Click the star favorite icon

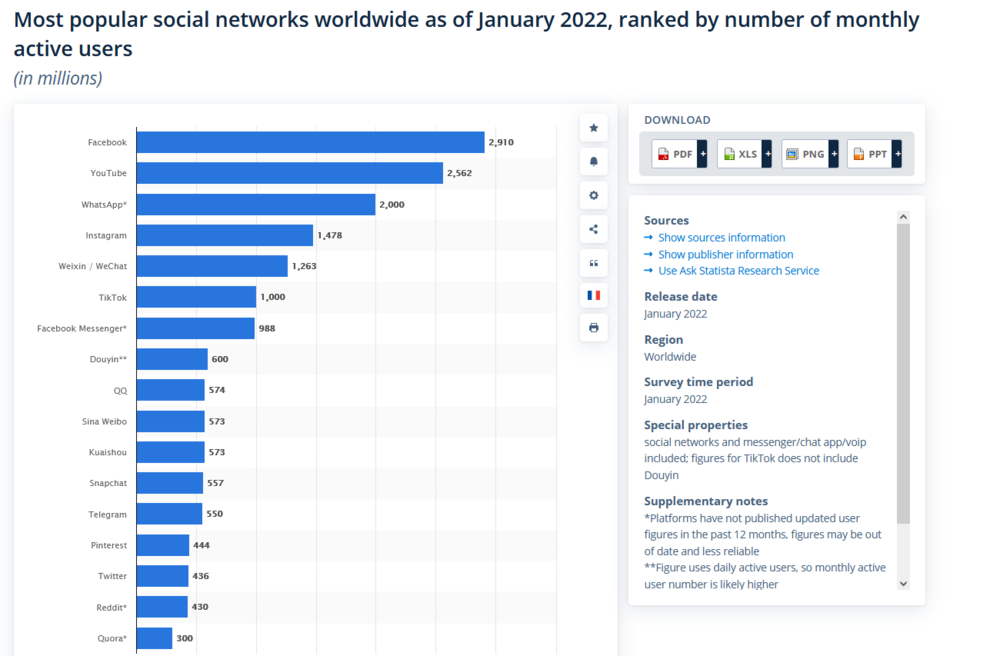[x=593, y=128]
